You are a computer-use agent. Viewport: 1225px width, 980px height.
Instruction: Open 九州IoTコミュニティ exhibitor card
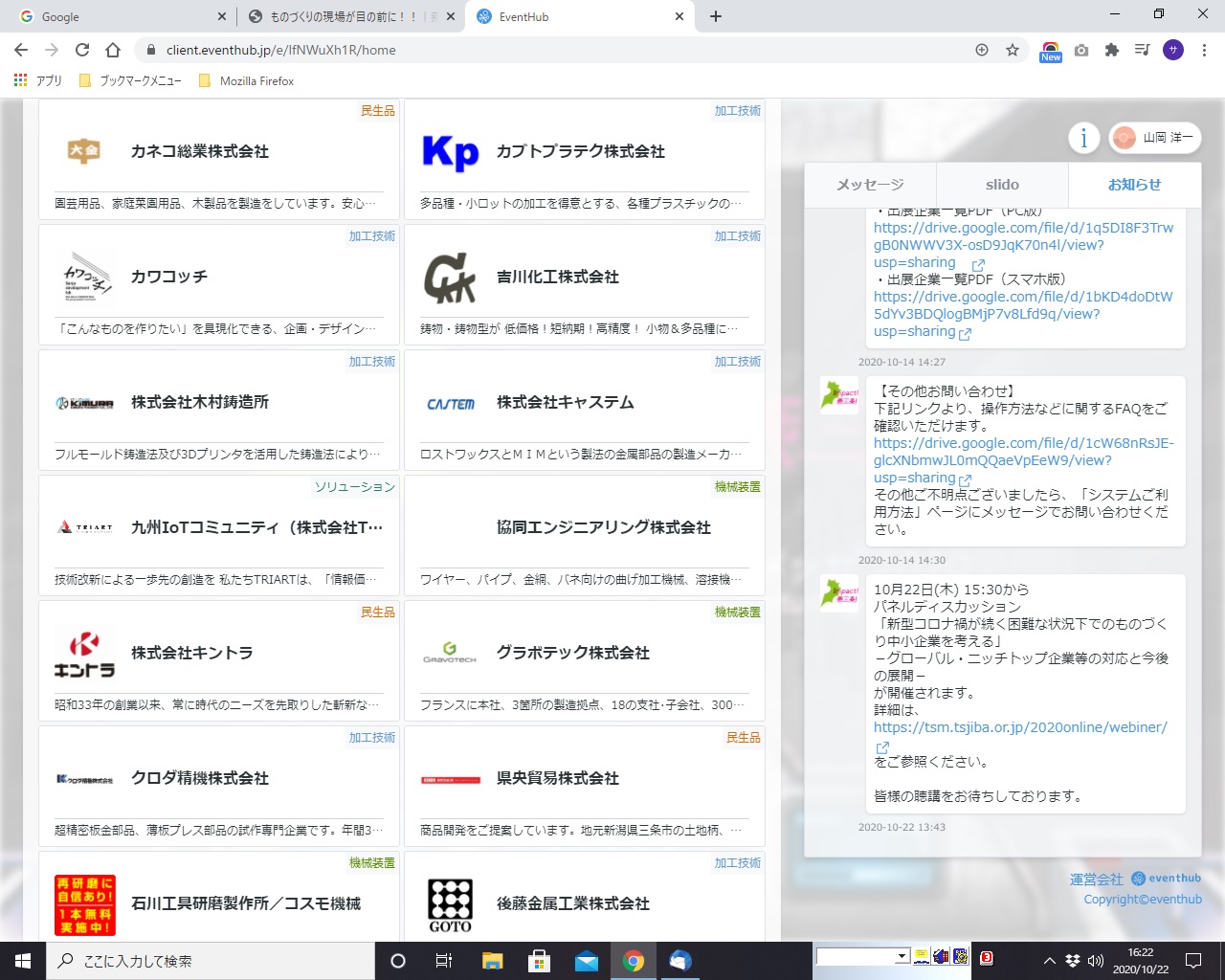(219, 536)
